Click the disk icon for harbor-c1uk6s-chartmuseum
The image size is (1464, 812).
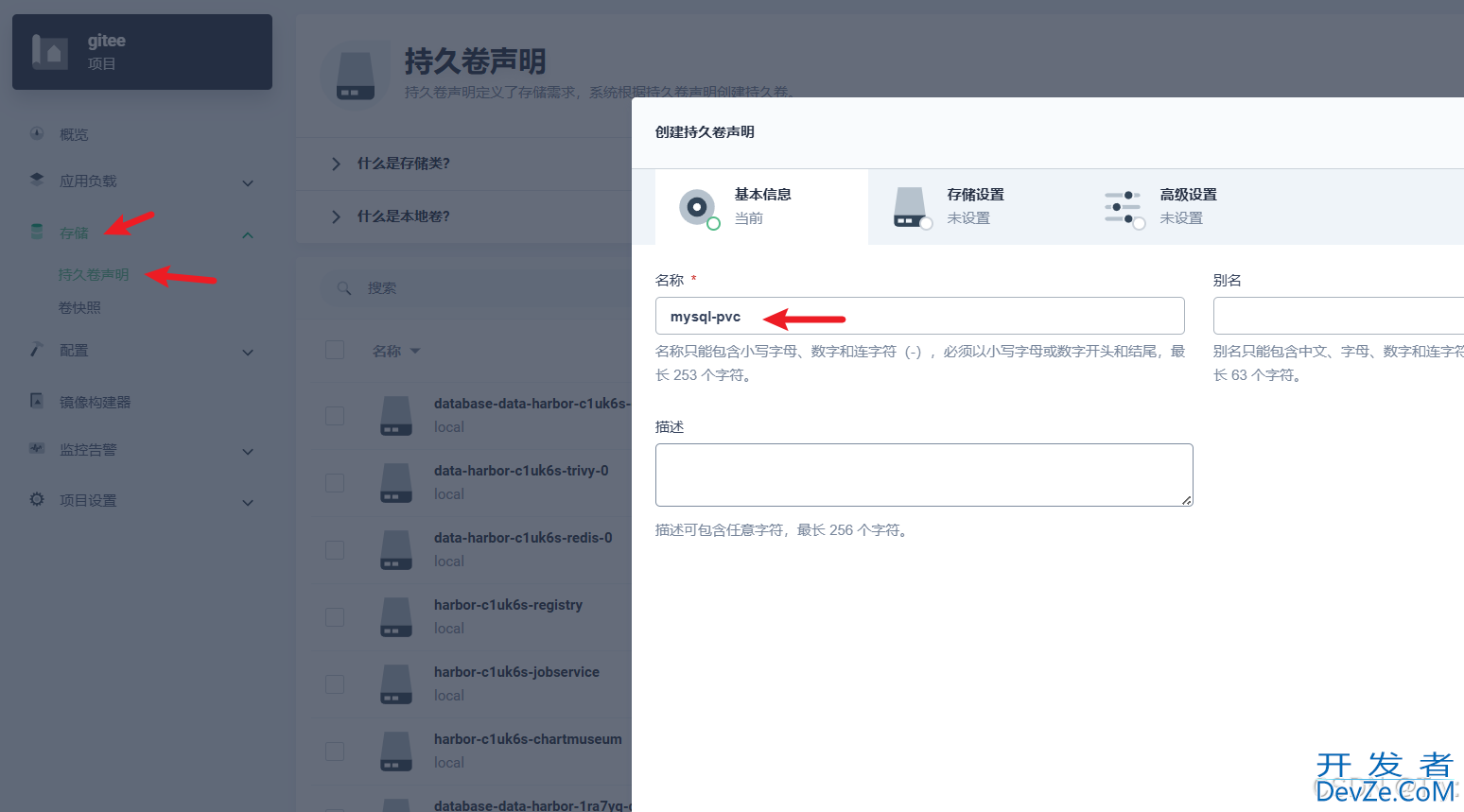pyautogui.click(x=396, y=751)
